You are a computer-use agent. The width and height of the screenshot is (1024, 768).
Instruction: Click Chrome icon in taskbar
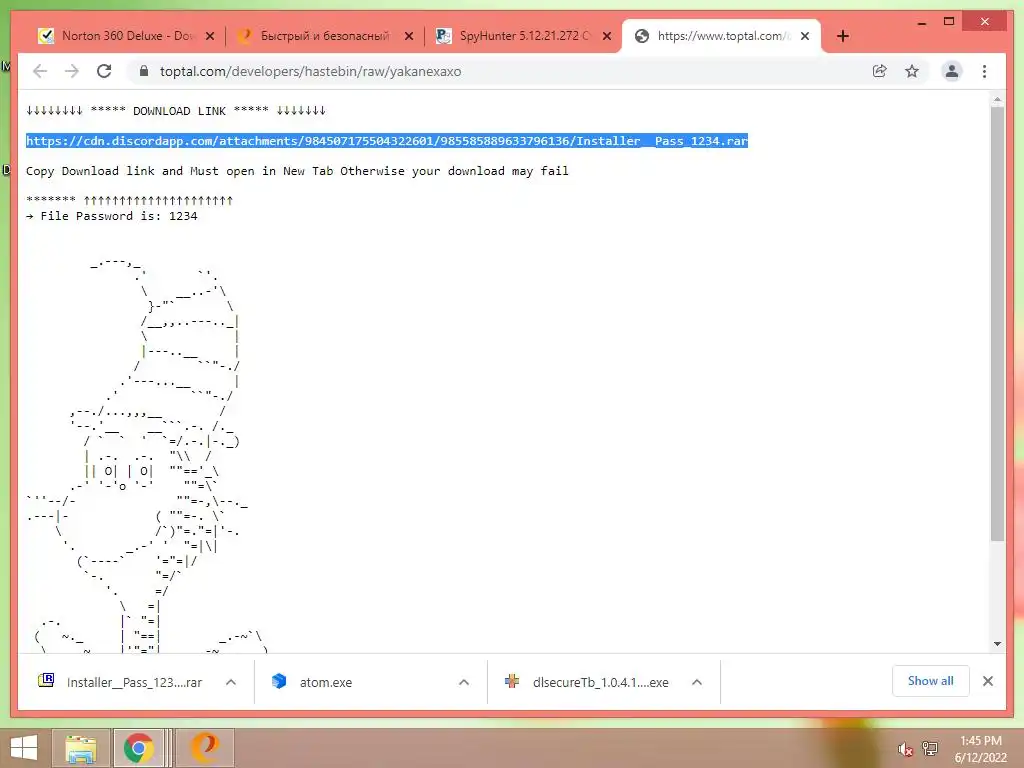[138, 748]
